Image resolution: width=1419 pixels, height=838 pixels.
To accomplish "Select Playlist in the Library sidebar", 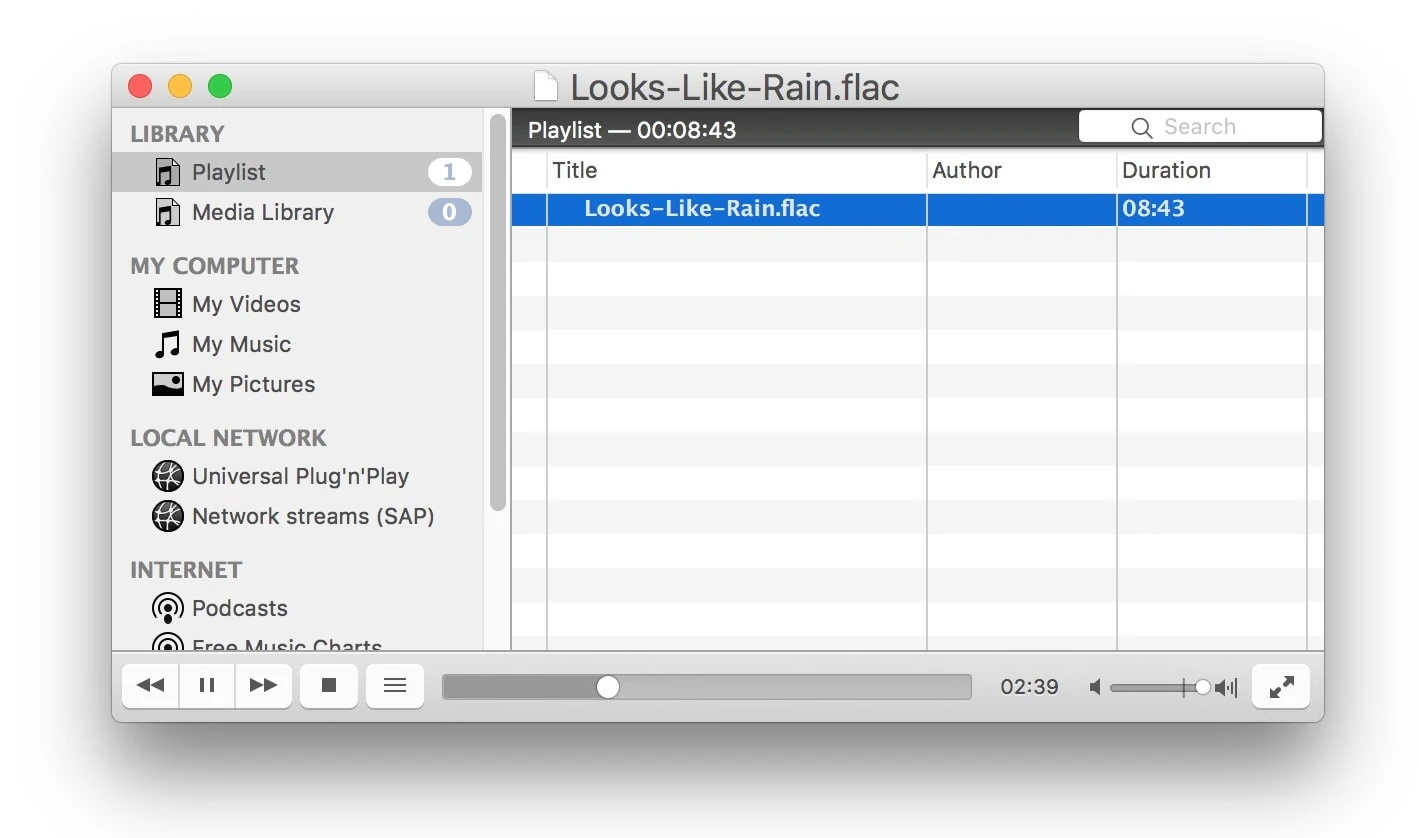I will tap(229, 172).
